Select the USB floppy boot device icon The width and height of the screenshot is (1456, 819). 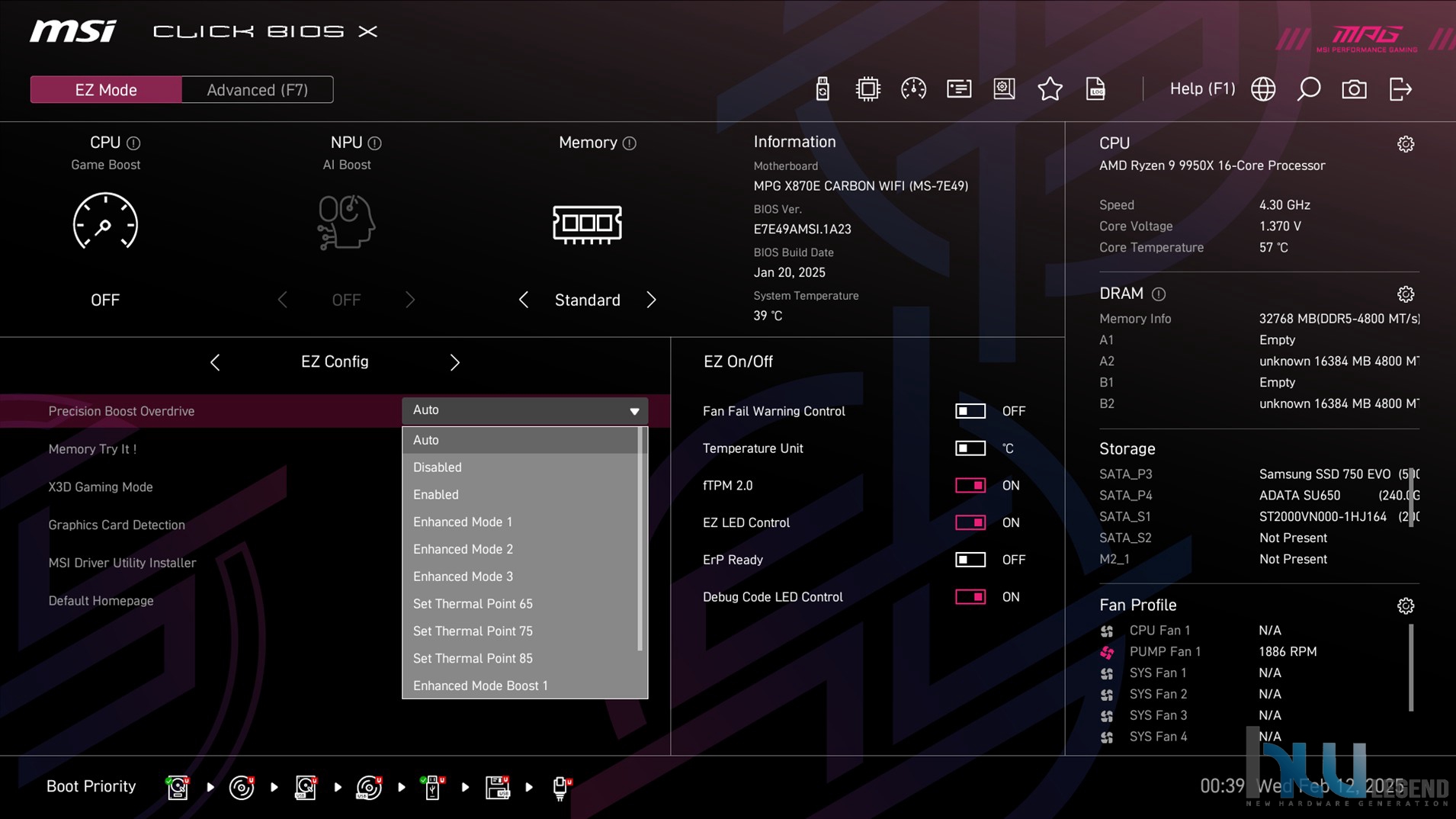(x=497, y=787)
